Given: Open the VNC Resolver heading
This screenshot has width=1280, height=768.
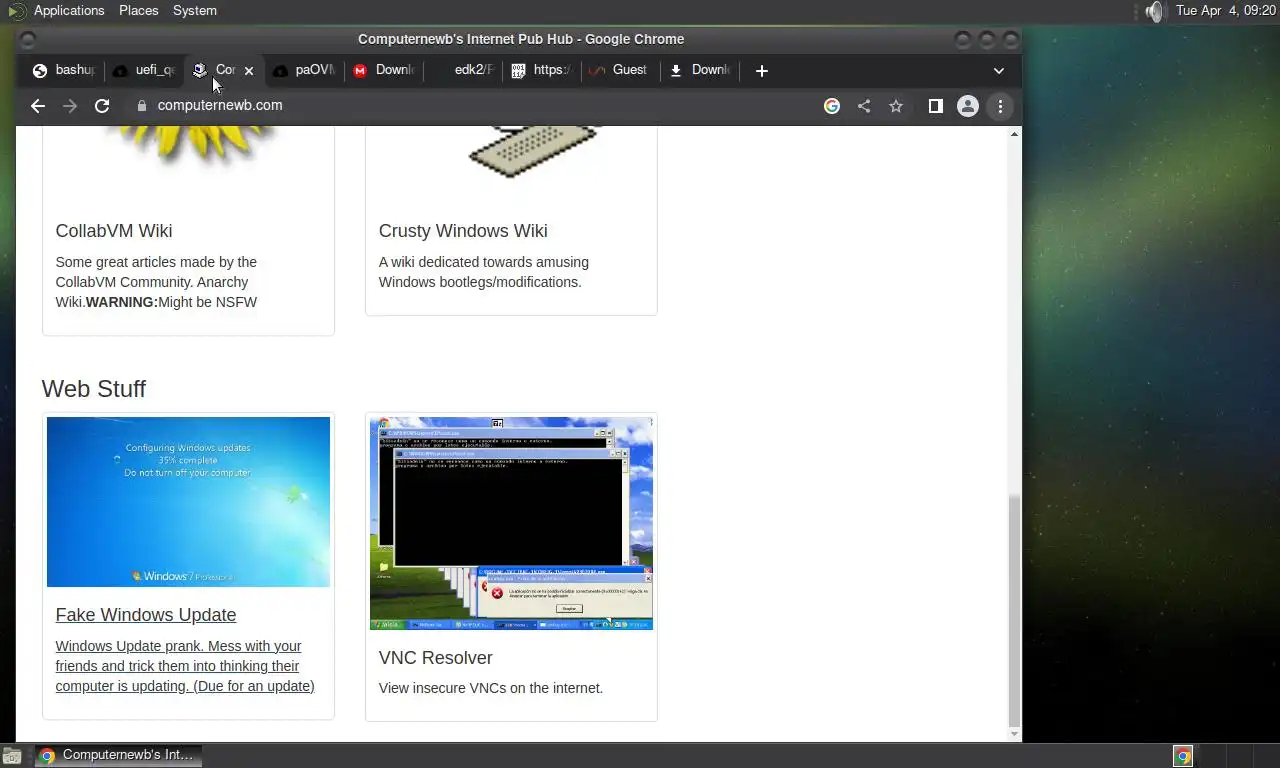Looking at the screenshot, I should tap(436, 658).
